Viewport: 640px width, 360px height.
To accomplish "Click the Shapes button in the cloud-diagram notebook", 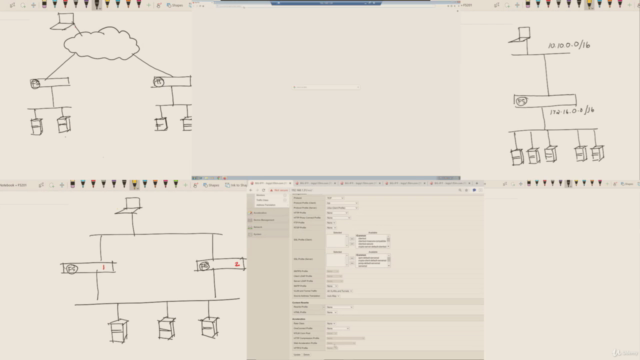I will [175, 5].
